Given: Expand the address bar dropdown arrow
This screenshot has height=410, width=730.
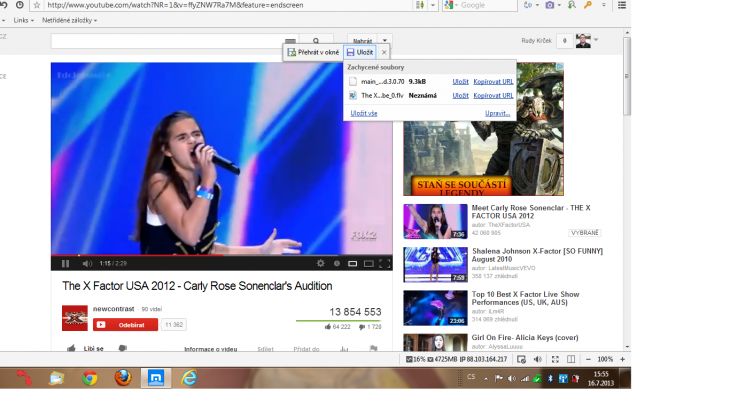Looking at the screenshot, I should click(433, 5).
